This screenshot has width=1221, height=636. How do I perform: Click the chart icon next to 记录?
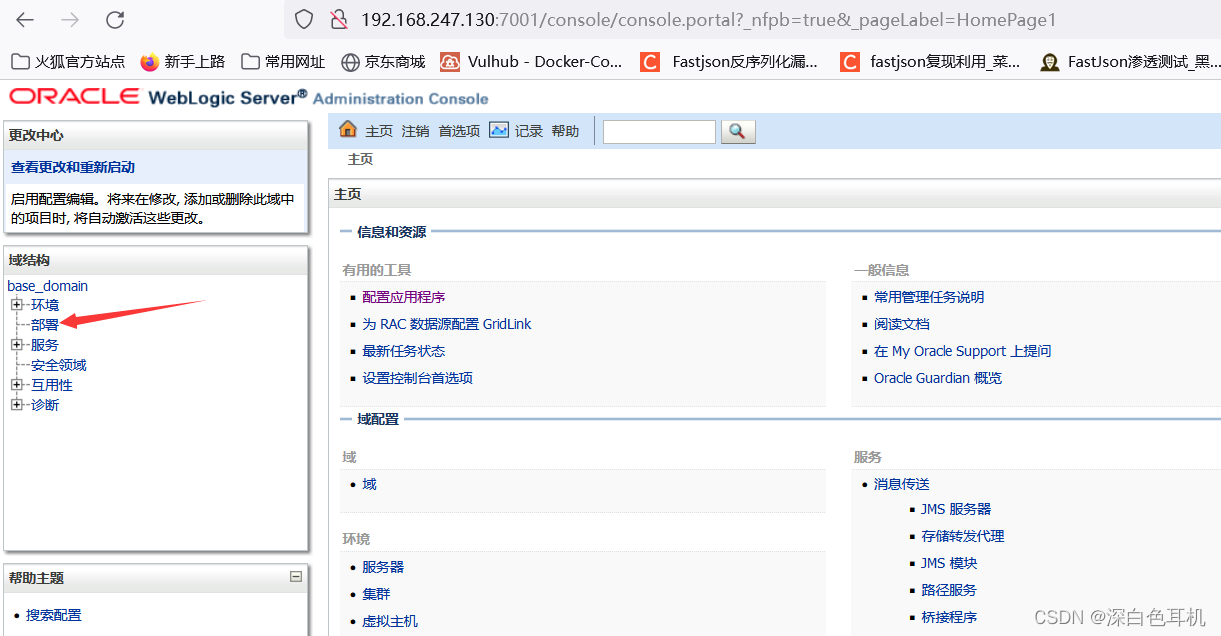tap(498, 130)
